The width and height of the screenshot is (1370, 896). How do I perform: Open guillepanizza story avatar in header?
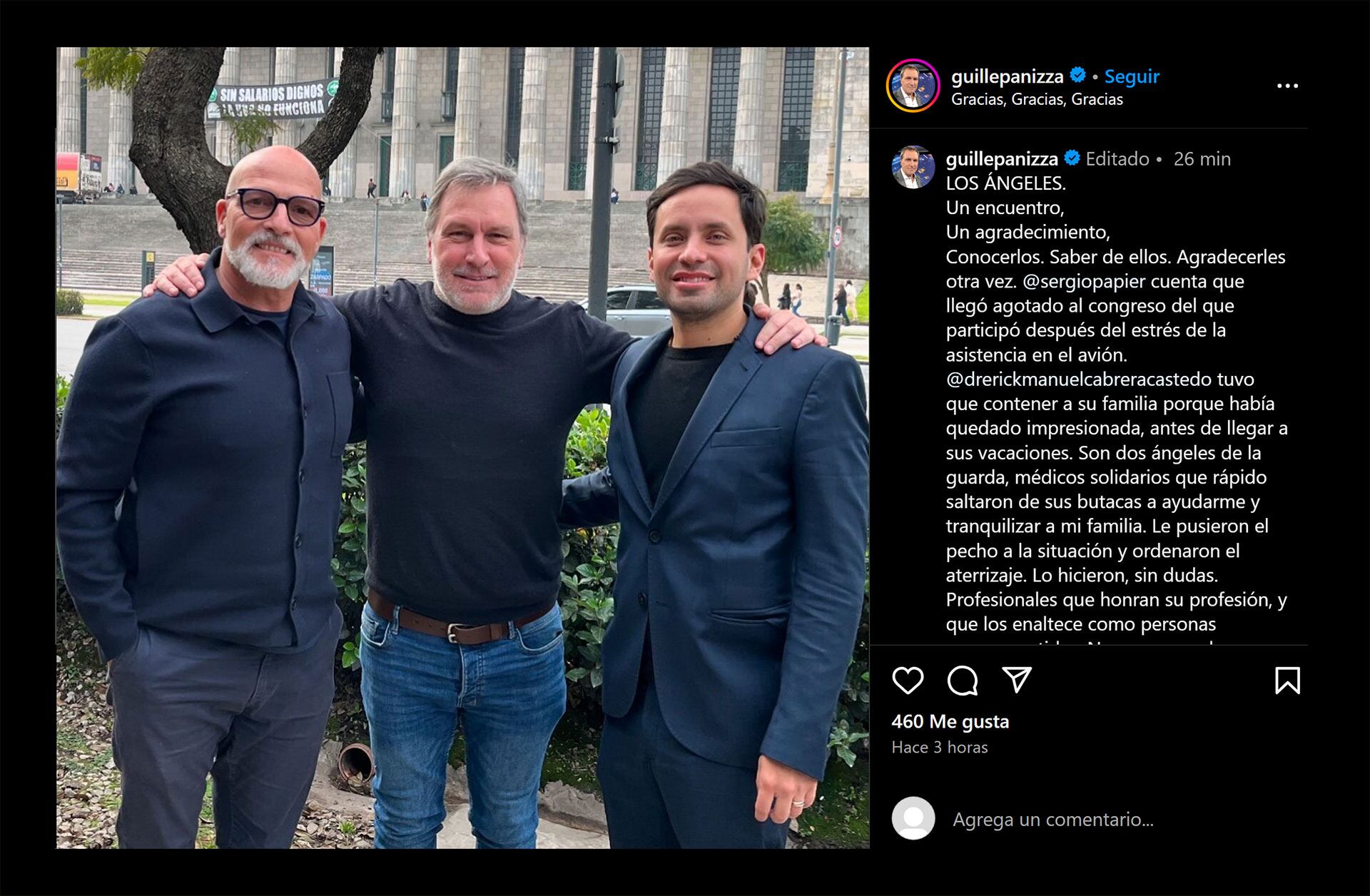pyautogui.click(x=913, y=86)
